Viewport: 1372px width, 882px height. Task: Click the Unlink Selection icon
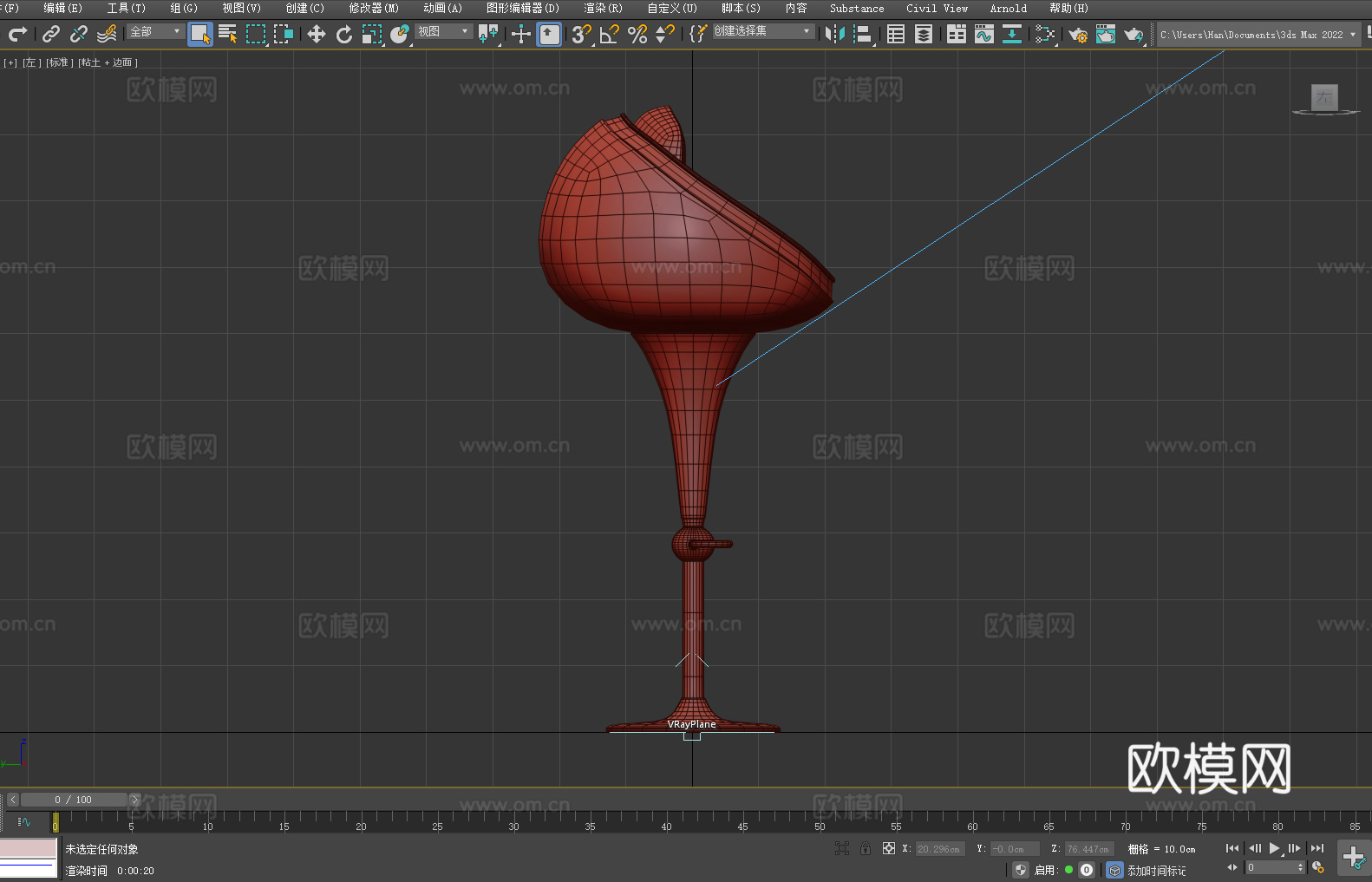[79, 34]
